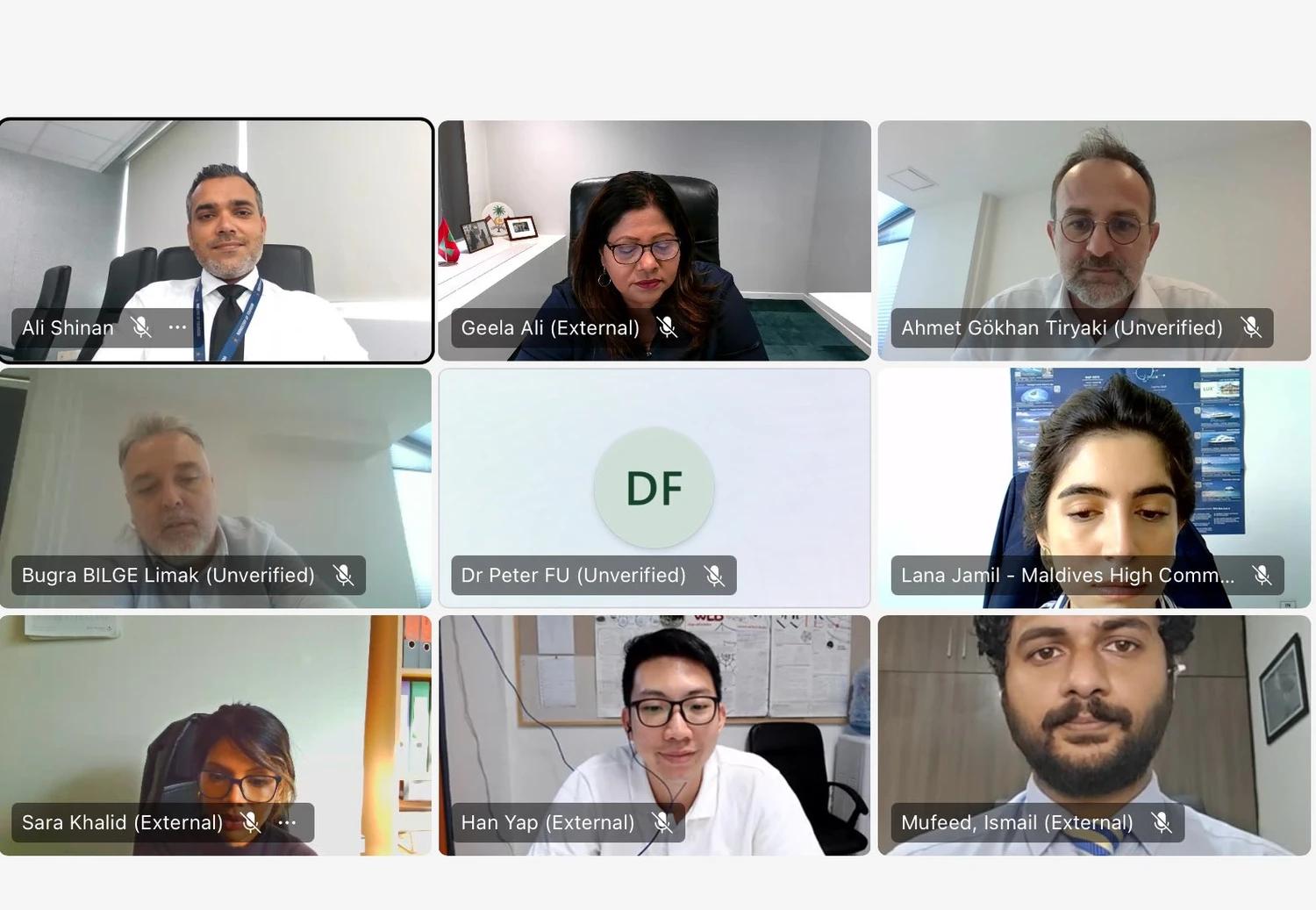Click Geela Ali's muted microphone icon
The width and height of the screenshot is (1316, 910).
click(667, 327)
